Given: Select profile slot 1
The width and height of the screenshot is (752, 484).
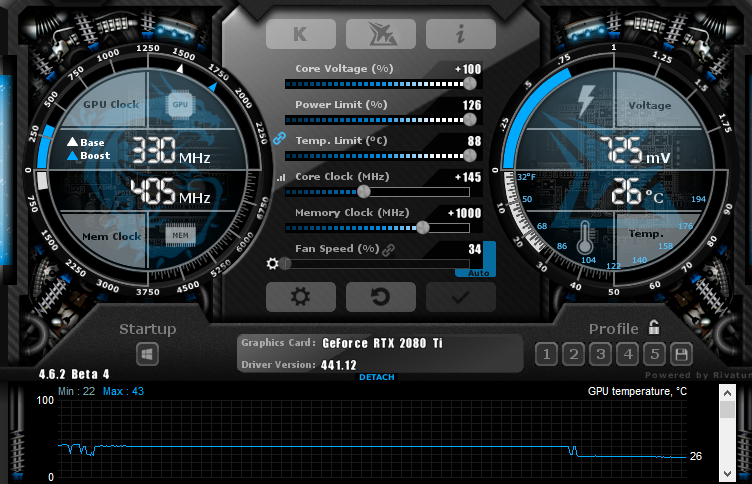Looking at the screenshot, I should tap(546, 354).
